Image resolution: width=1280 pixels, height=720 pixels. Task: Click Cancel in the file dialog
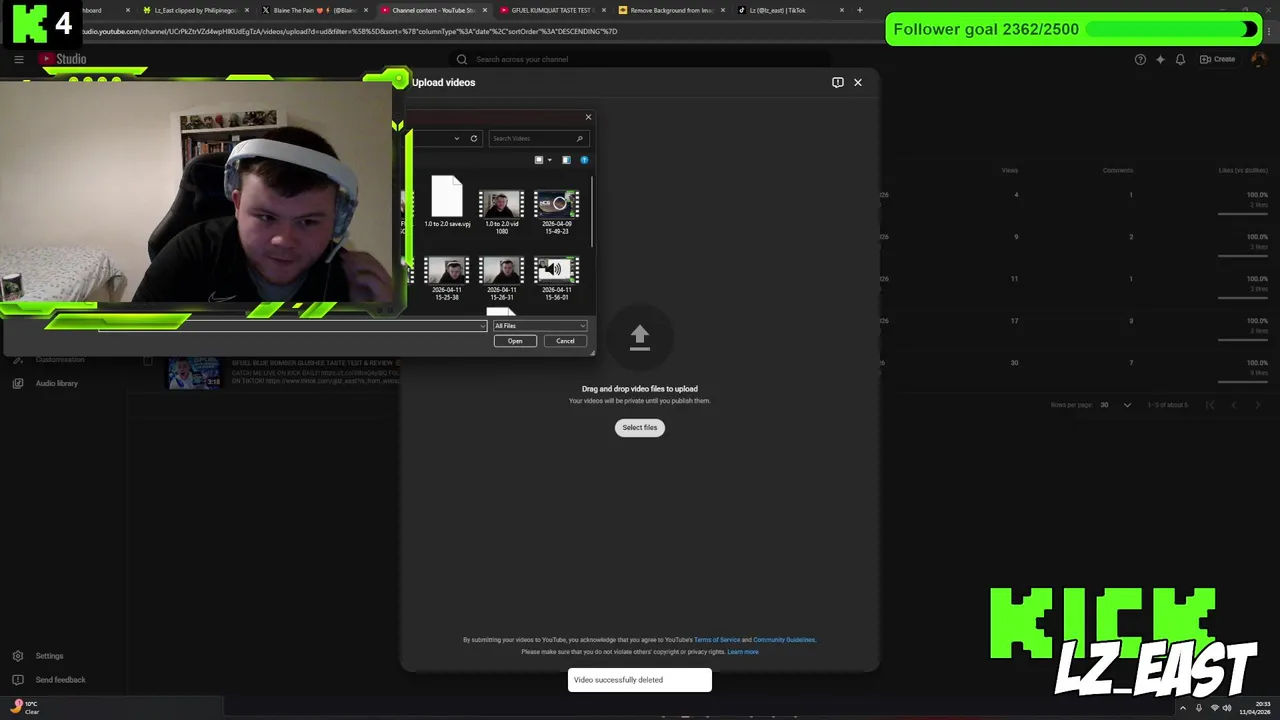pyautogui.click(x=566, y=341)
